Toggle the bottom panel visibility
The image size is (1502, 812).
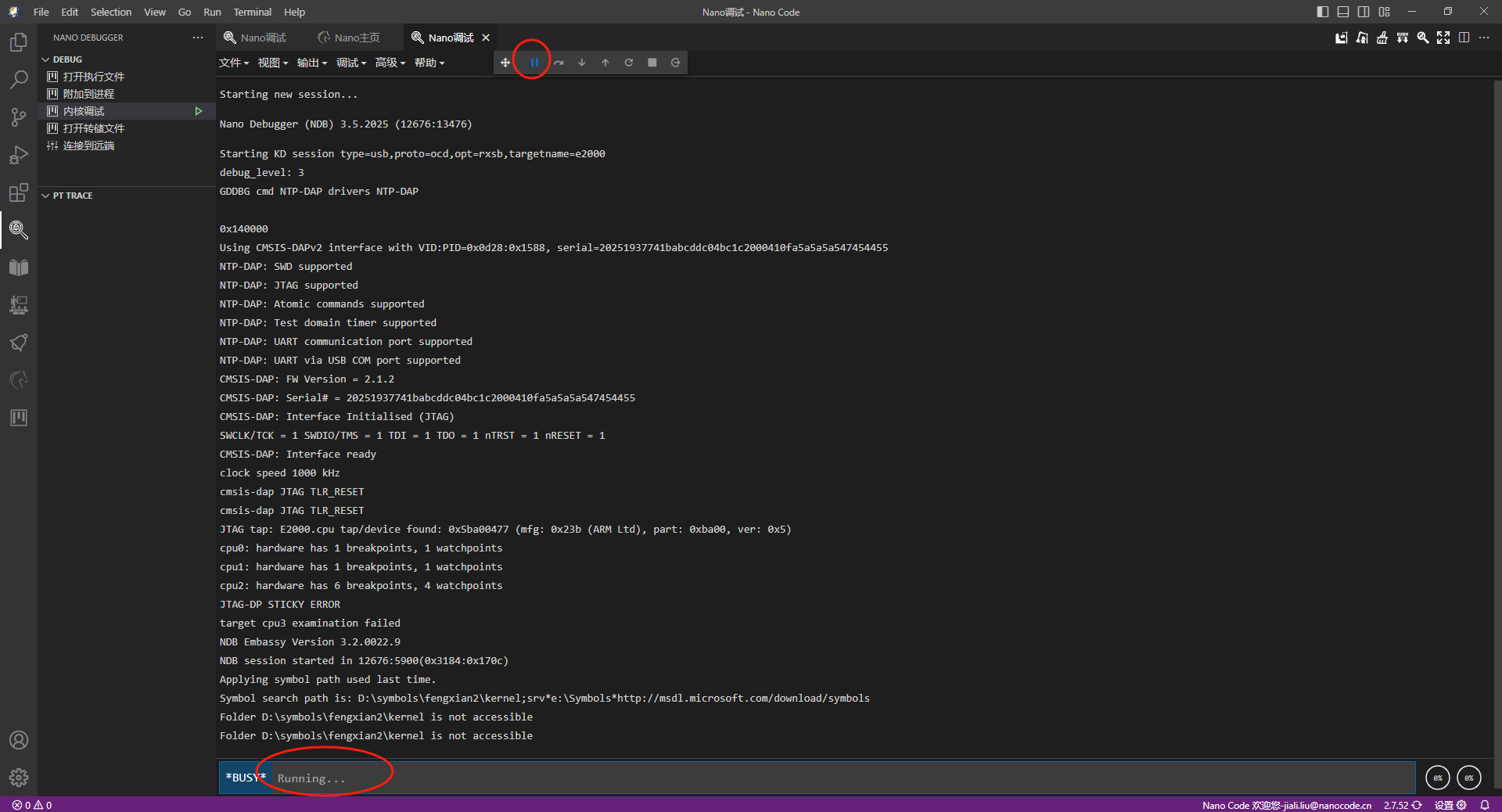click(1343, 12)
